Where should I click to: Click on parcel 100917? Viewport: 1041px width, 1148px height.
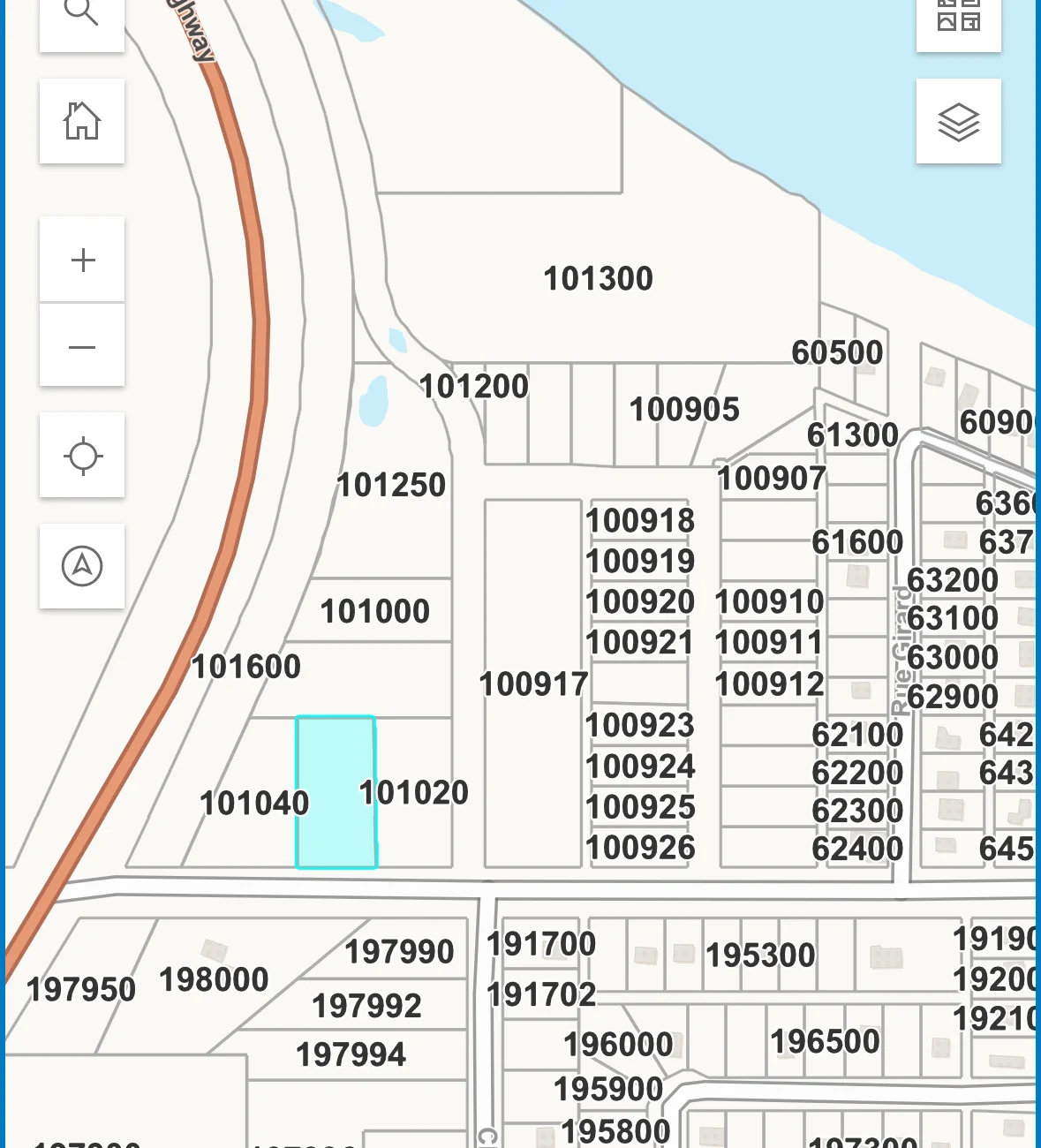pos(532,684)
